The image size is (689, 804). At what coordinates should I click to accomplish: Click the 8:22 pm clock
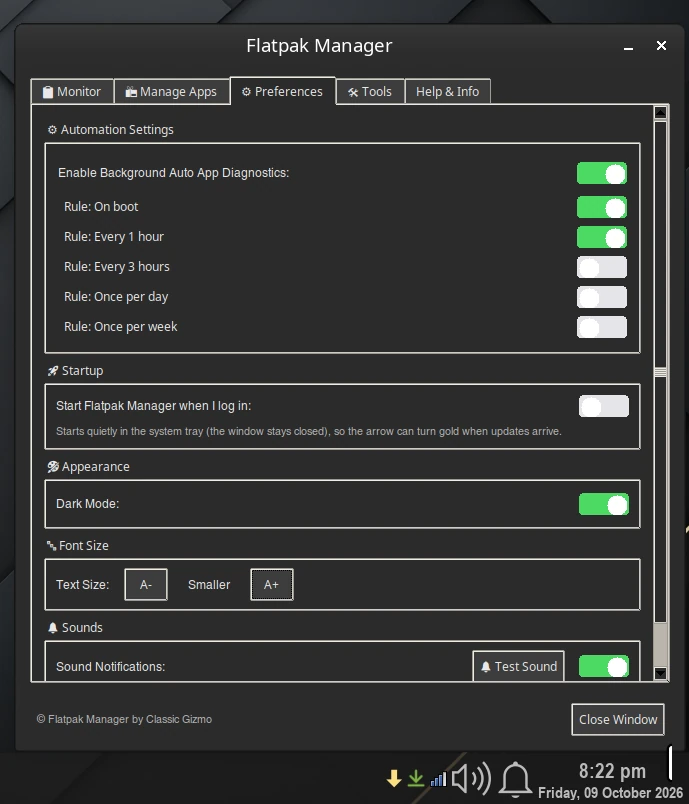(612, 771)
